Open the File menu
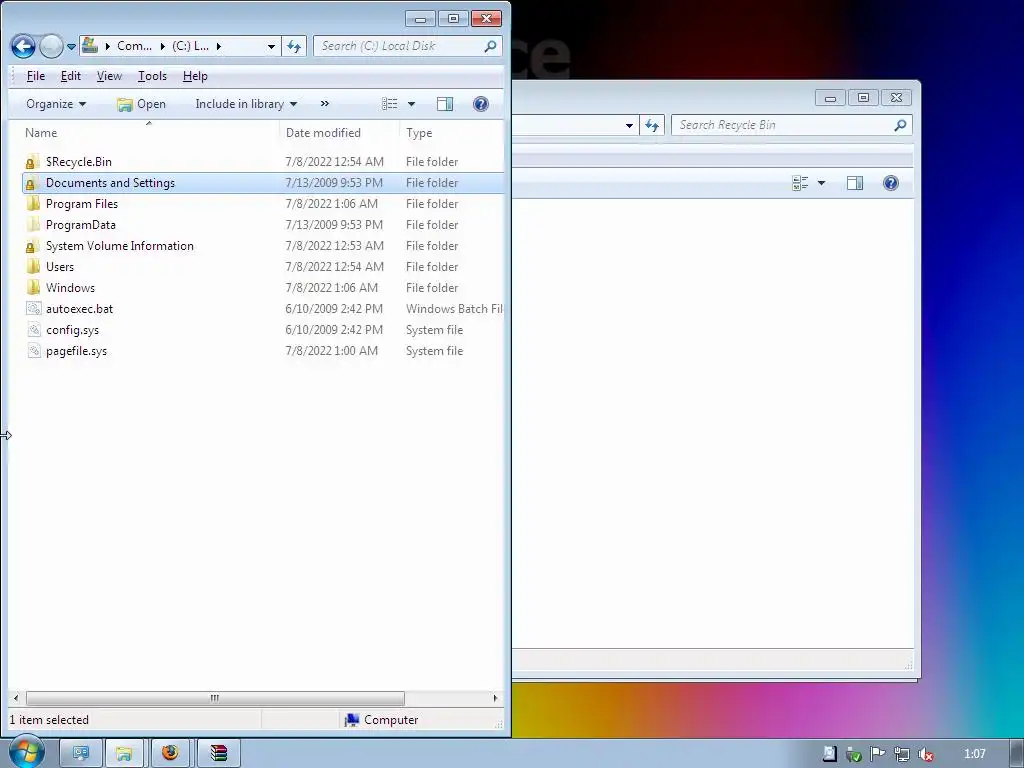Viewport: 1024px width, 768px height. (x=35, y=76)
